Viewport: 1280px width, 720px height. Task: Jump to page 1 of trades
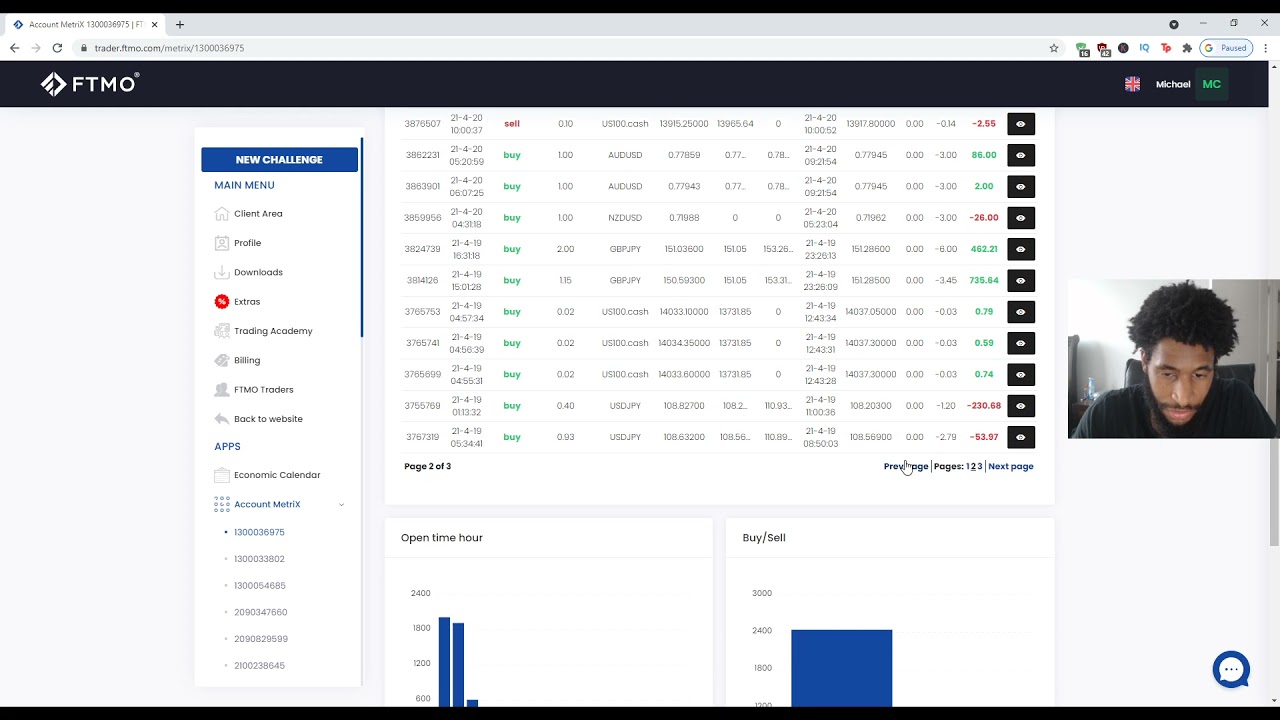968,466
